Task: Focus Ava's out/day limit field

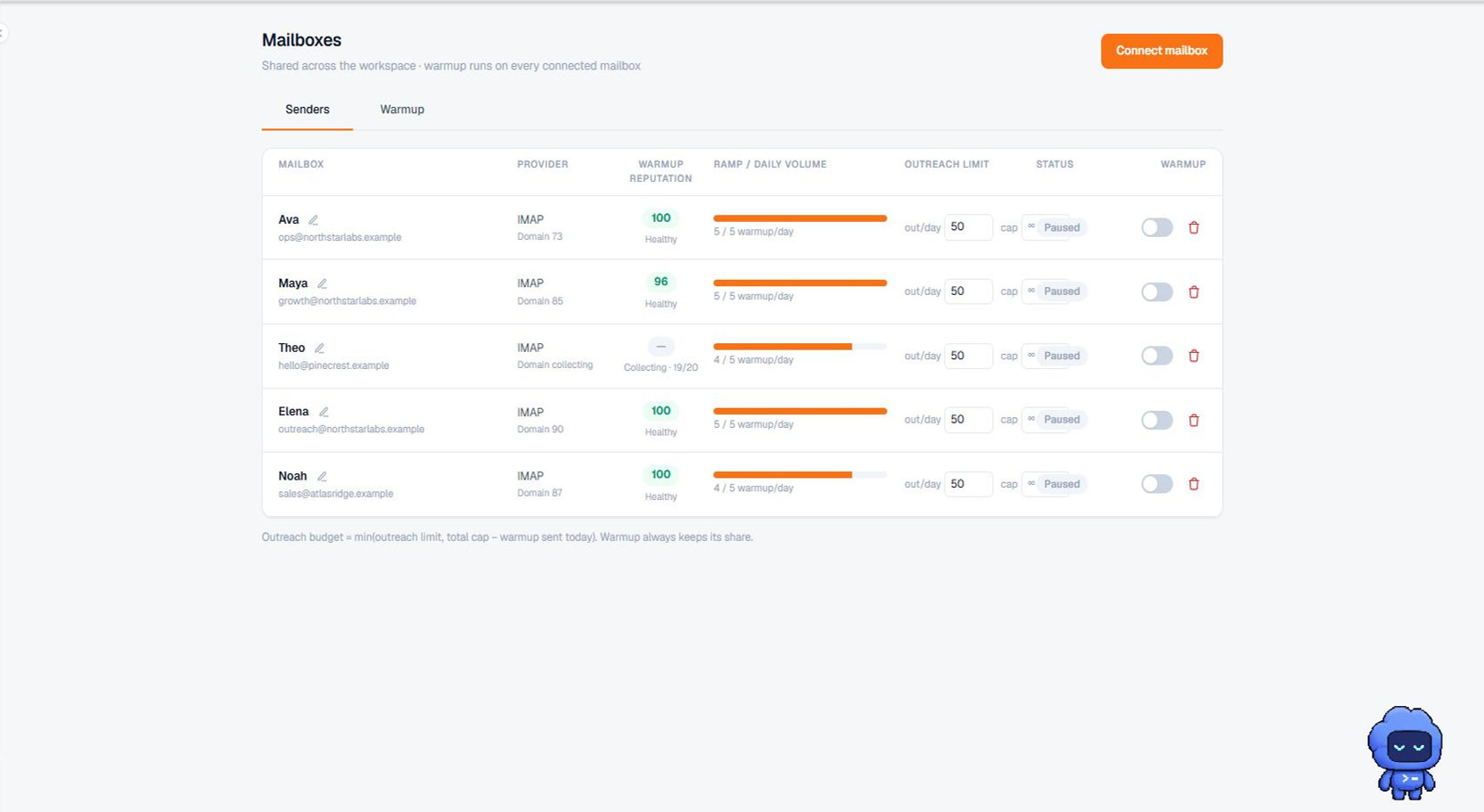Action: click(x=968, y=227)
